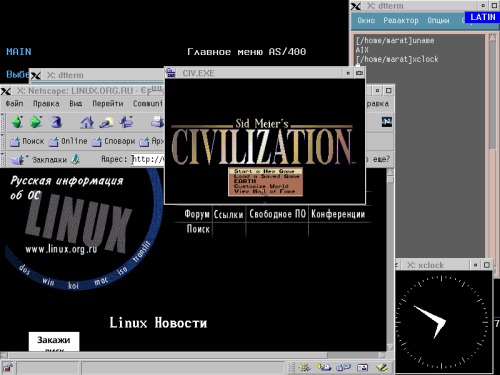Open Composer from the component bar icon
Viewport: 500px width, 375px height.
pos(382,368)
